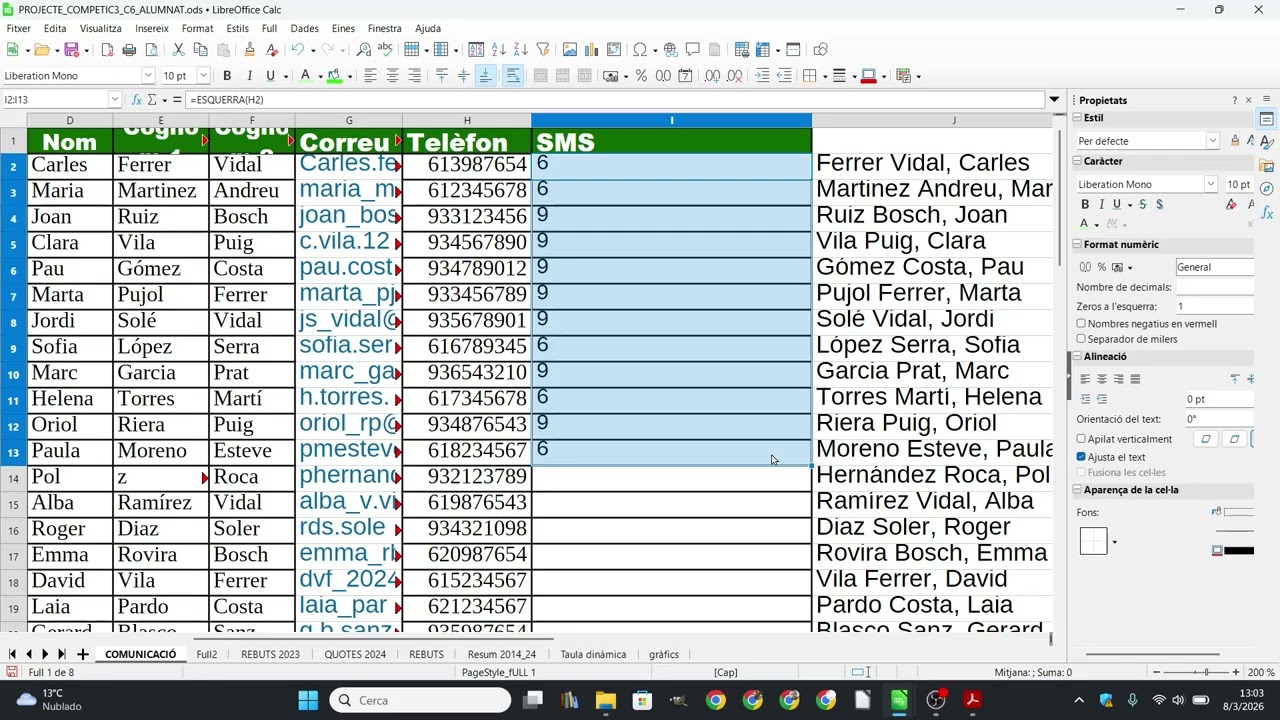The height and width of the screenshot is (720, 1280).
Task: Collapse the Alineació section
Action: click(x=1078, y=357)
